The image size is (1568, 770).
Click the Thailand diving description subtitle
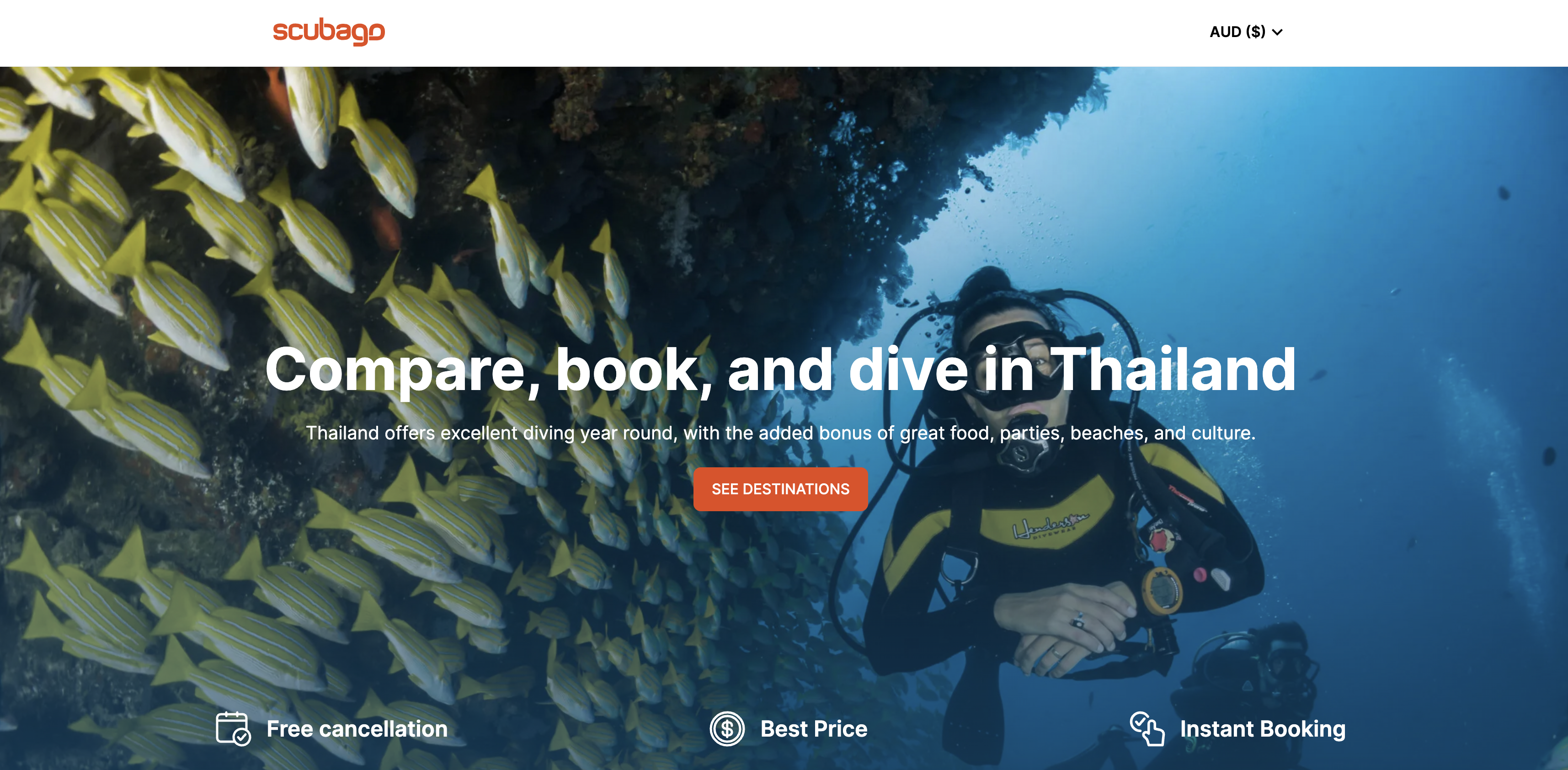(x=780, y=433)
